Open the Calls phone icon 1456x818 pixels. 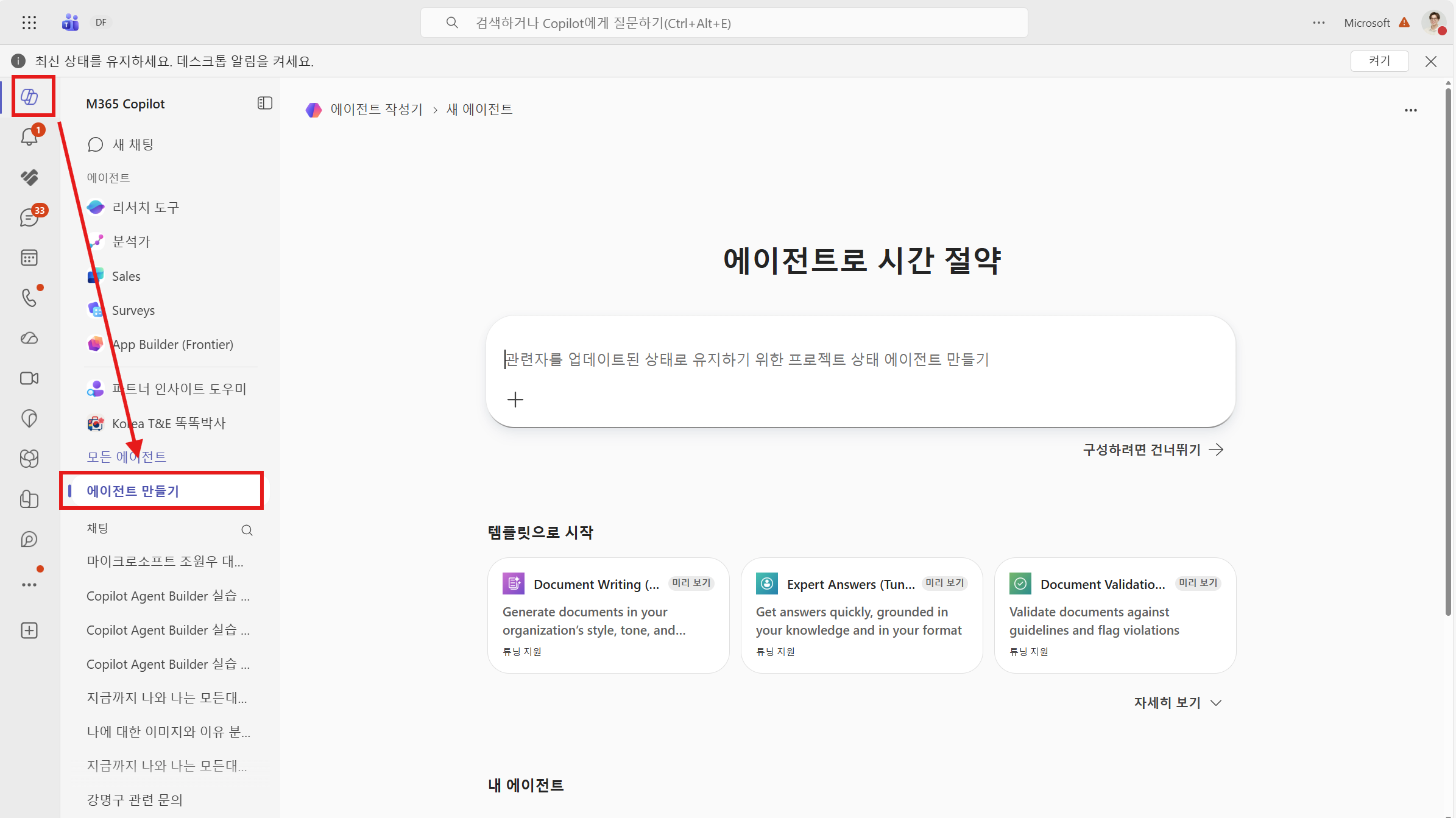(x=29, y=297)
